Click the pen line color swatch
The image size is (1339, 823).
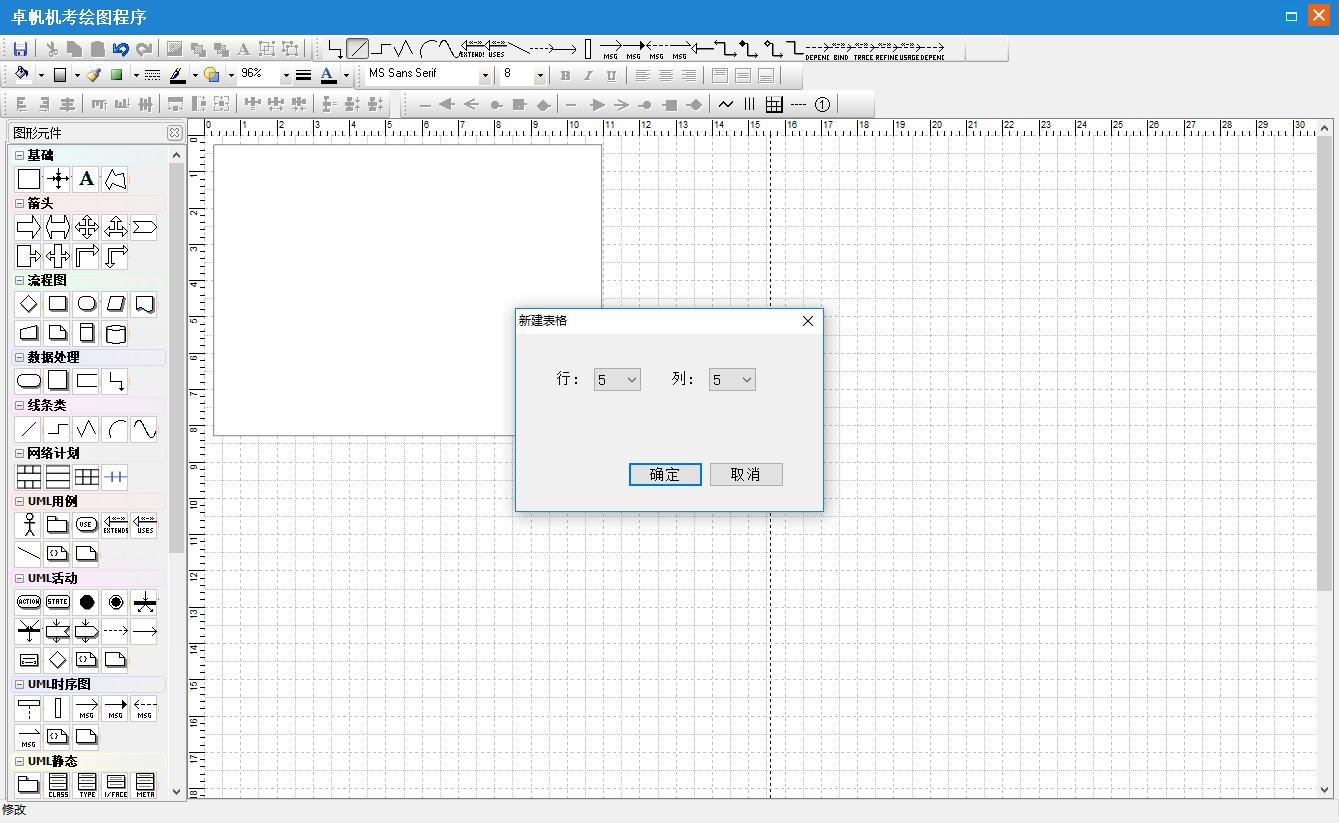(177, 75)
